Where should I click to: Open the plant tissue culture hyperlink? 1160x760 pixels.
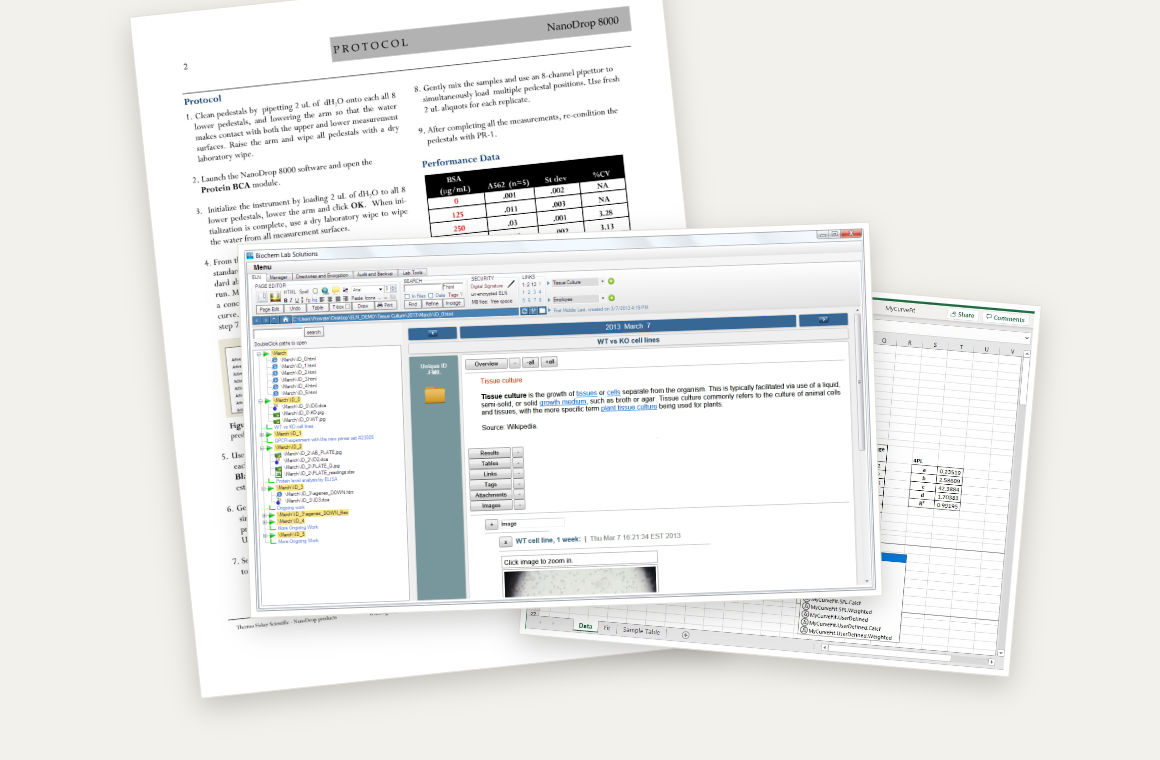point(629,407)
